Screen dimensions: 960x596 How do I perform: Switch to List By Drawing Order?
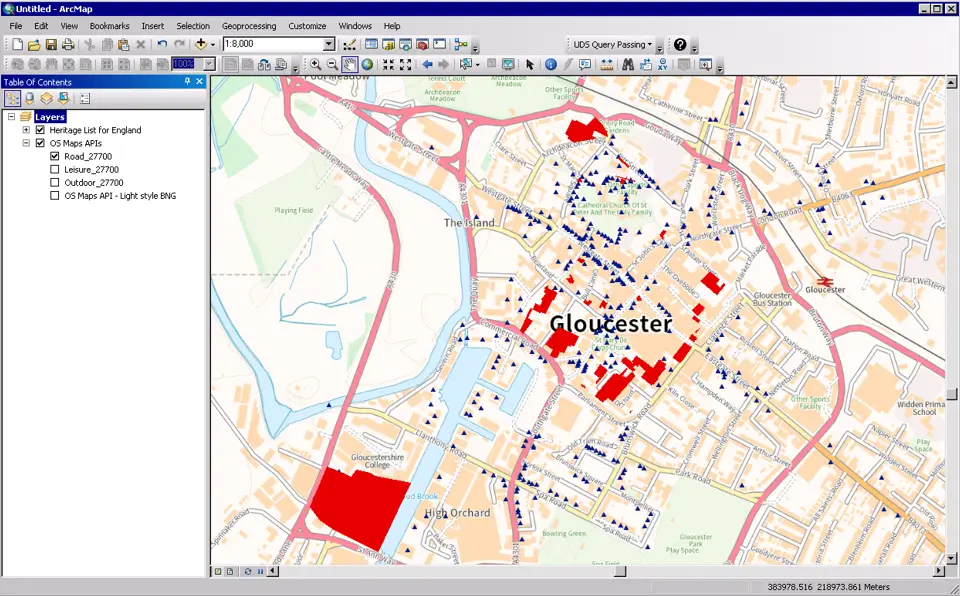tap(12, 98)
